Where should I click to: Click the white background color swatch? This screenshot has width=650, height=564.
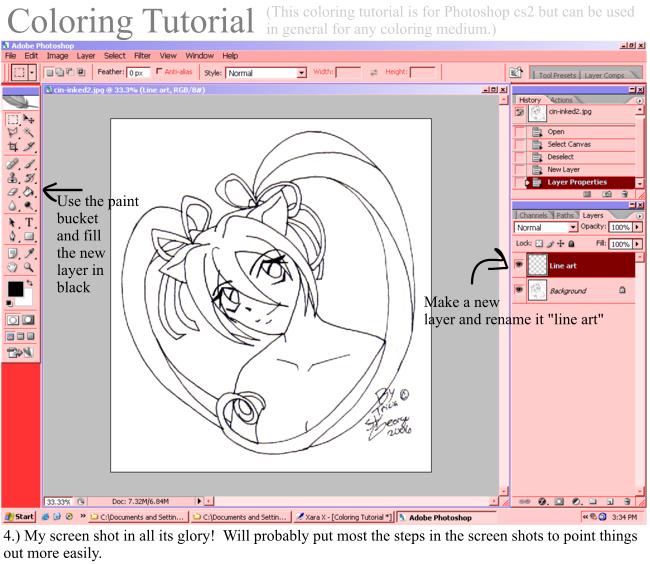27,299
